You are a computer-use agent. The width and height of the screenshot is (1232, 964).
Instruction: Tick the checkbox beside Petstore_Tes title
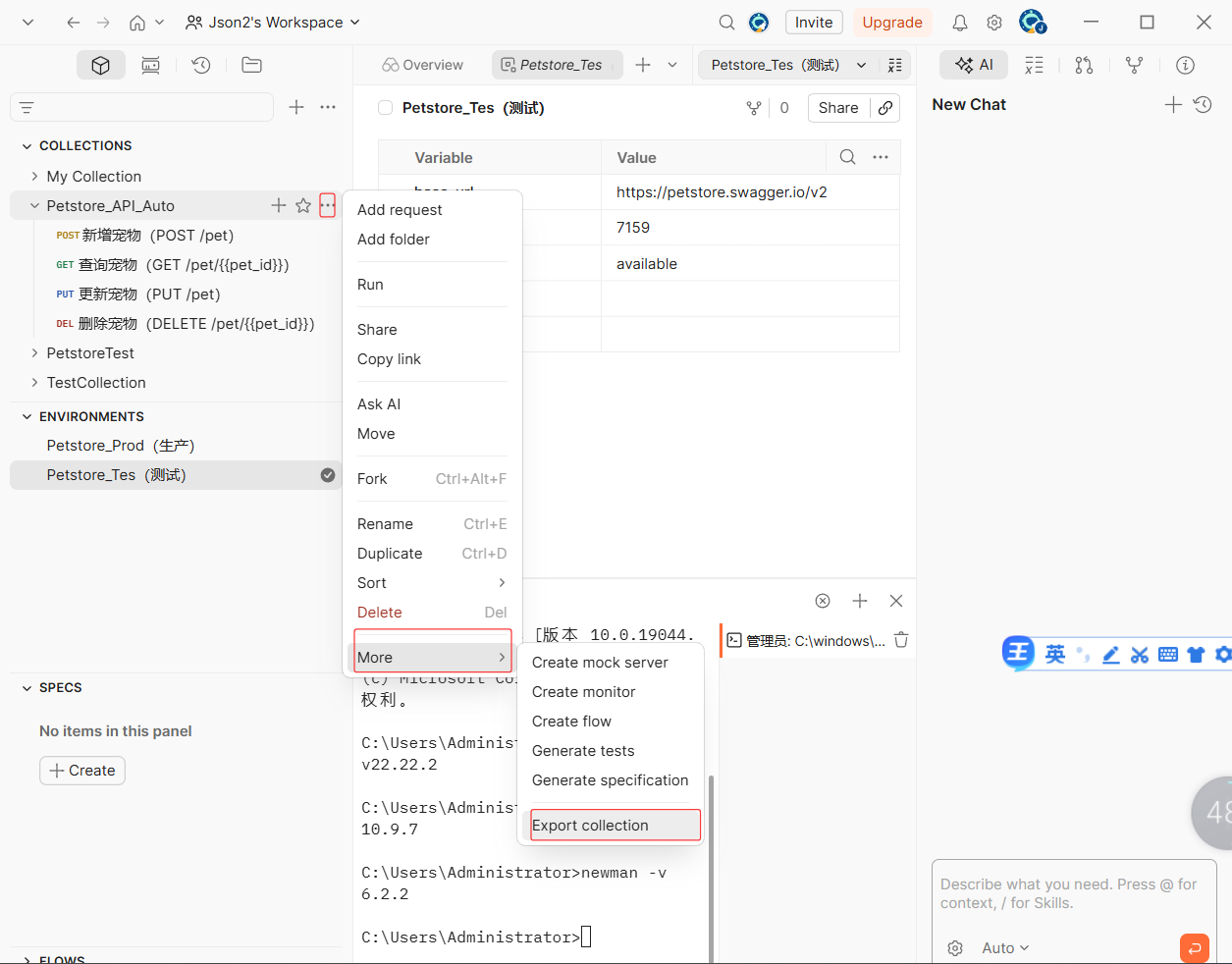point(386,108)
